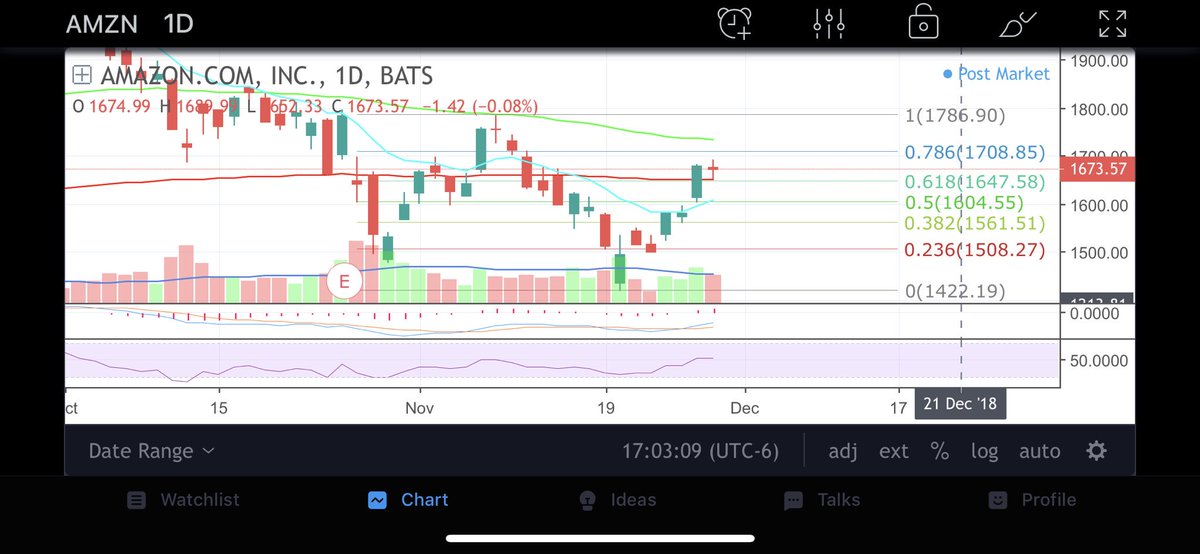This screenshot has height=554, width=1200.
Task: Switch to the Chart tab
Action: pyautogui.click(x=408, y=500)
